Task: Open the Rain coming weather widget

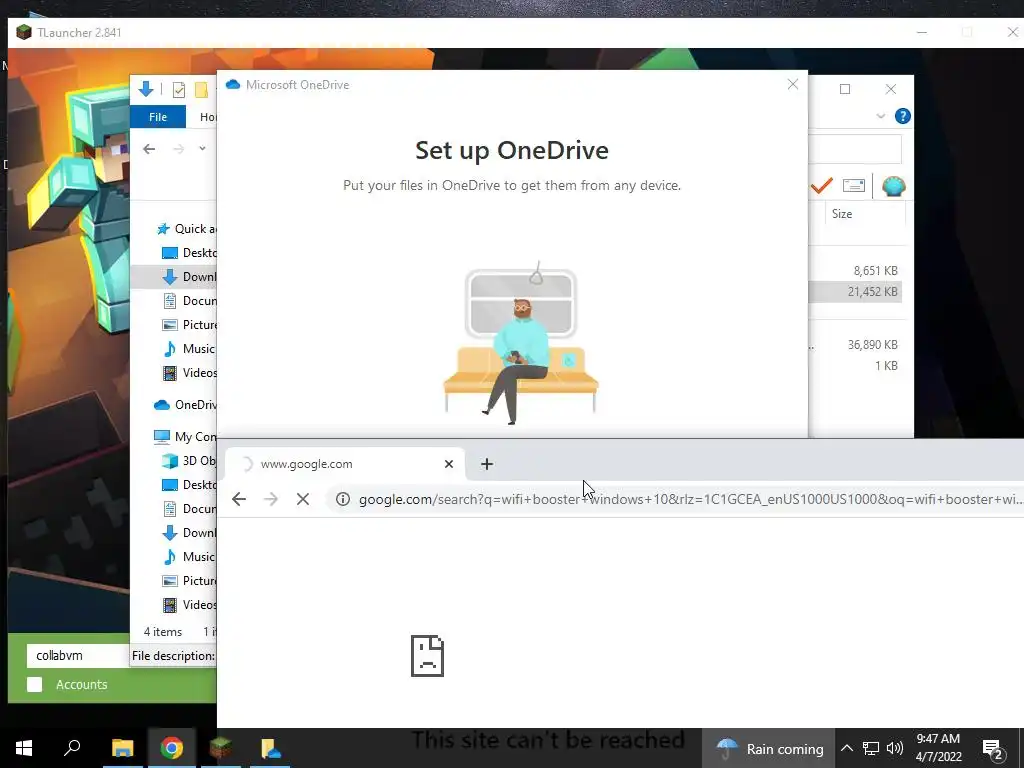Action: (769, 748)
